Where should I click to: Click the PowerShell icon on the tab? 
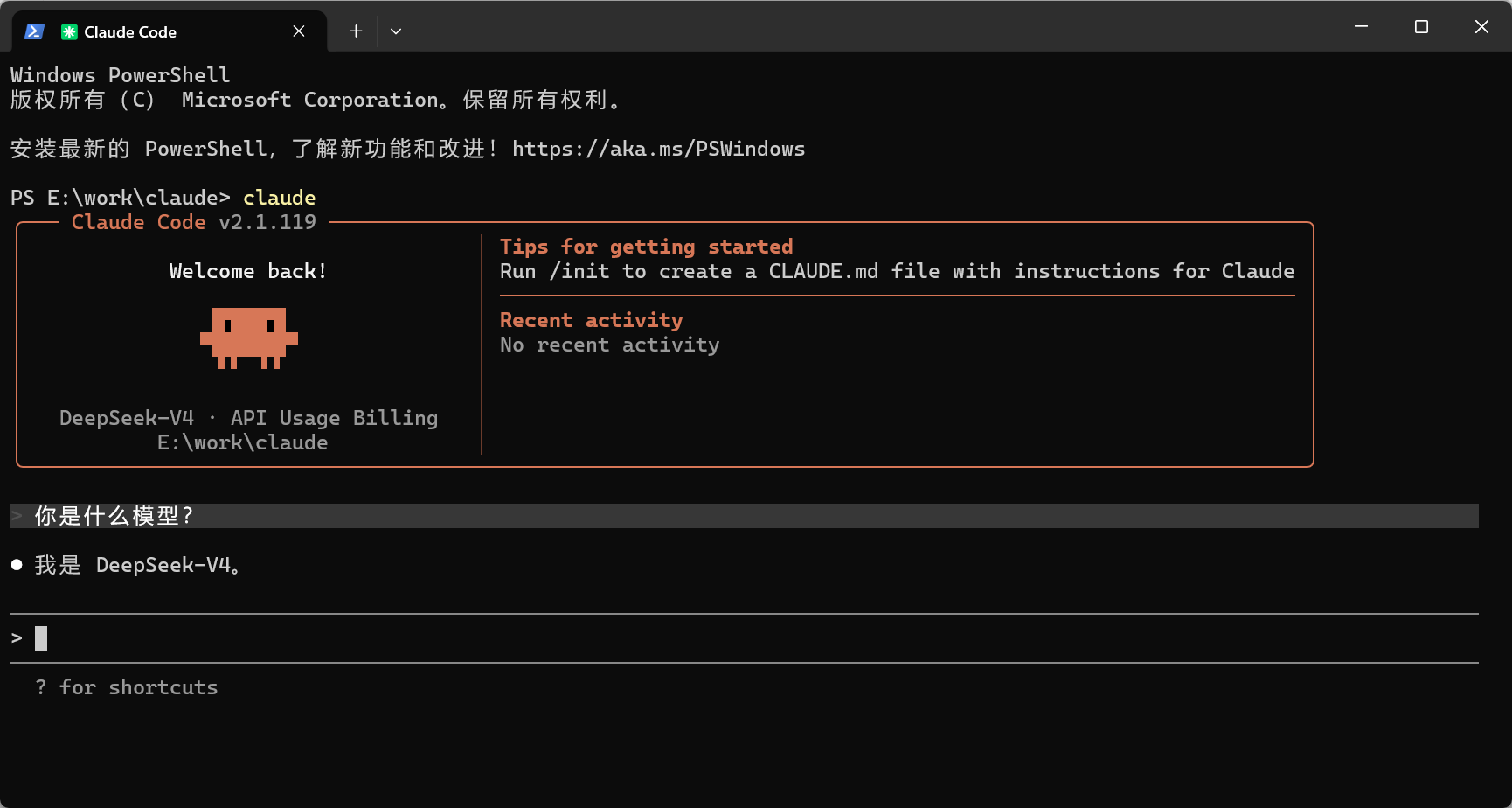[x=34, y=31]
